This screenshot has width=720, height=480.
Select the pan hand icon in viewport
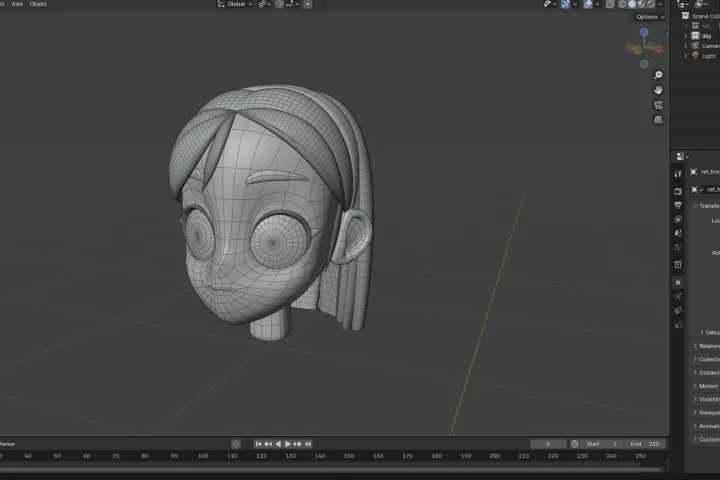[658, 90]
